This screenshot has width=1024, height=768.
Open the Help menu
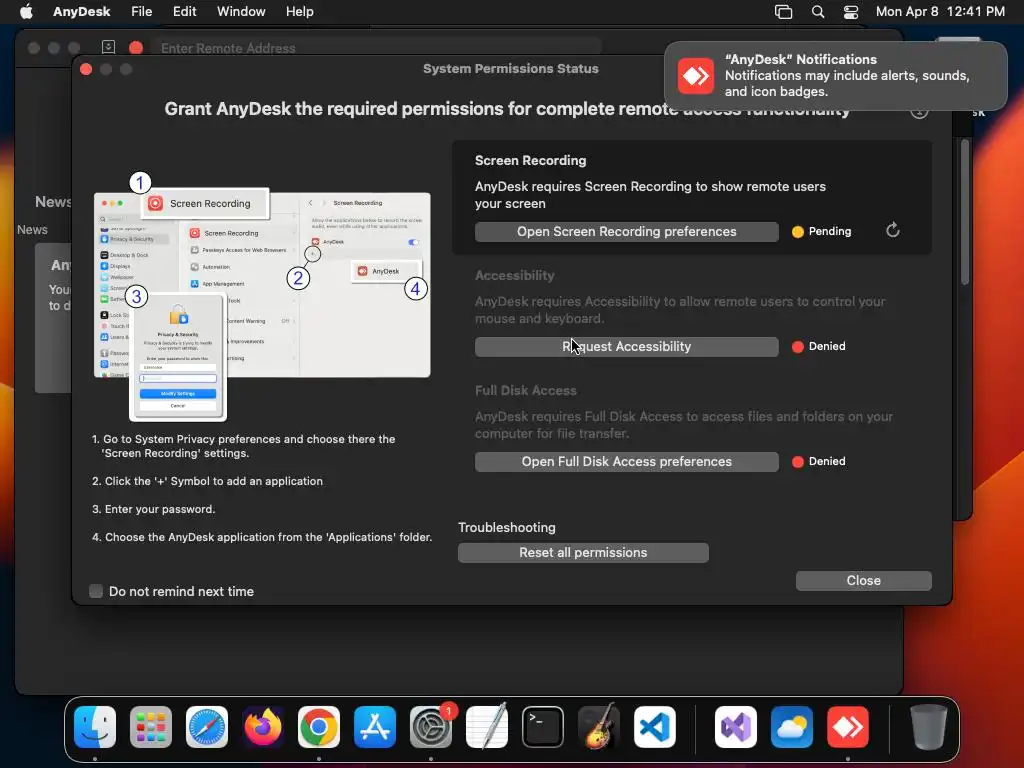click(x=299, y=12)
